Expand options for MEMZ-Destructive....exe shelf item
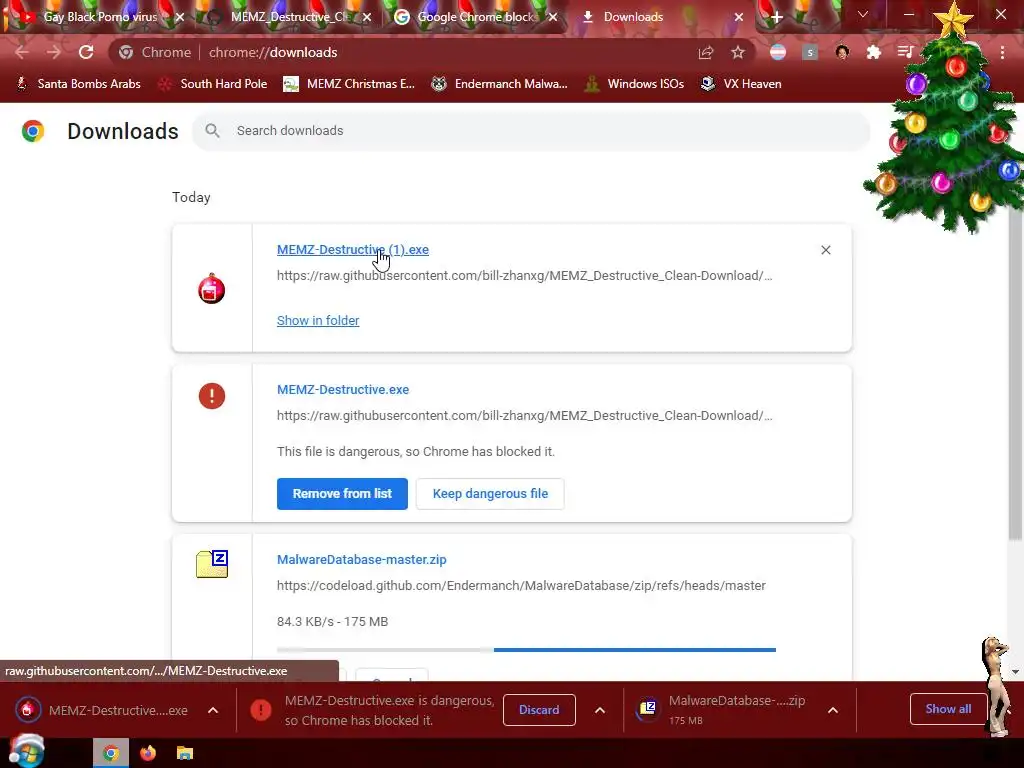The width and height of the screenshot is (1024, 768). (x=213, y=710)
